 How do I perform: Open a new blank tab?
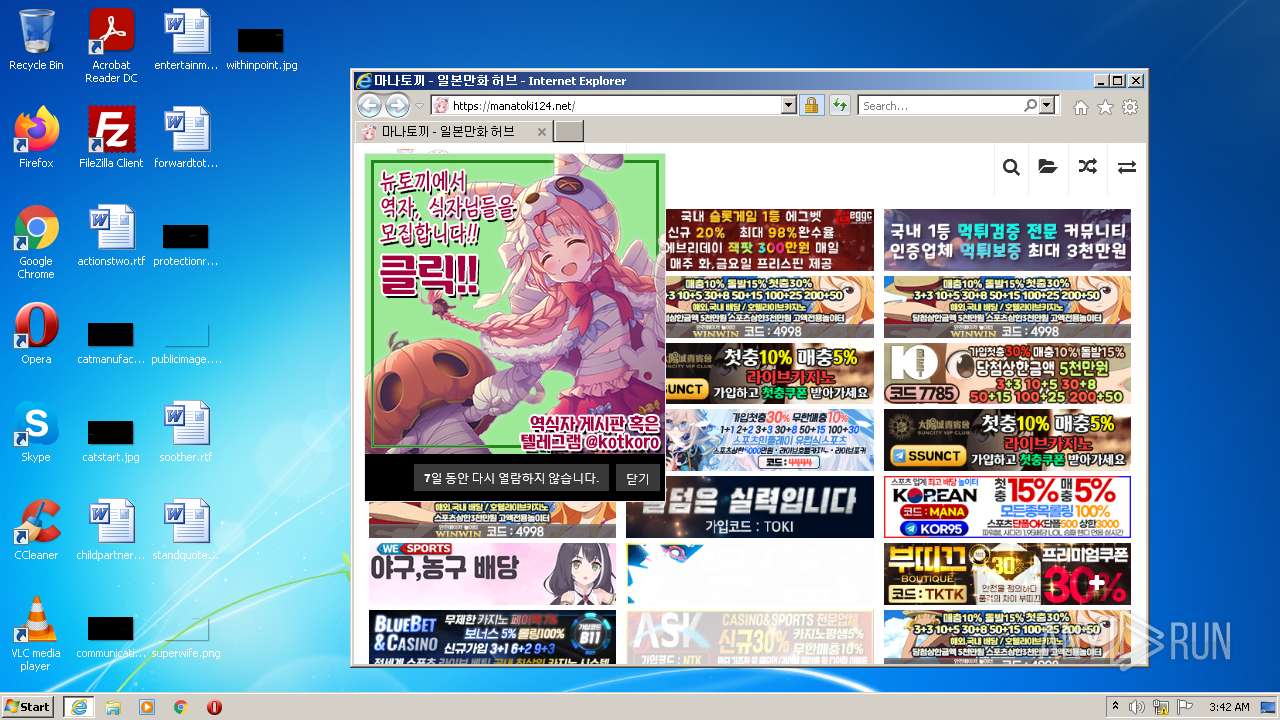[568, 131]
